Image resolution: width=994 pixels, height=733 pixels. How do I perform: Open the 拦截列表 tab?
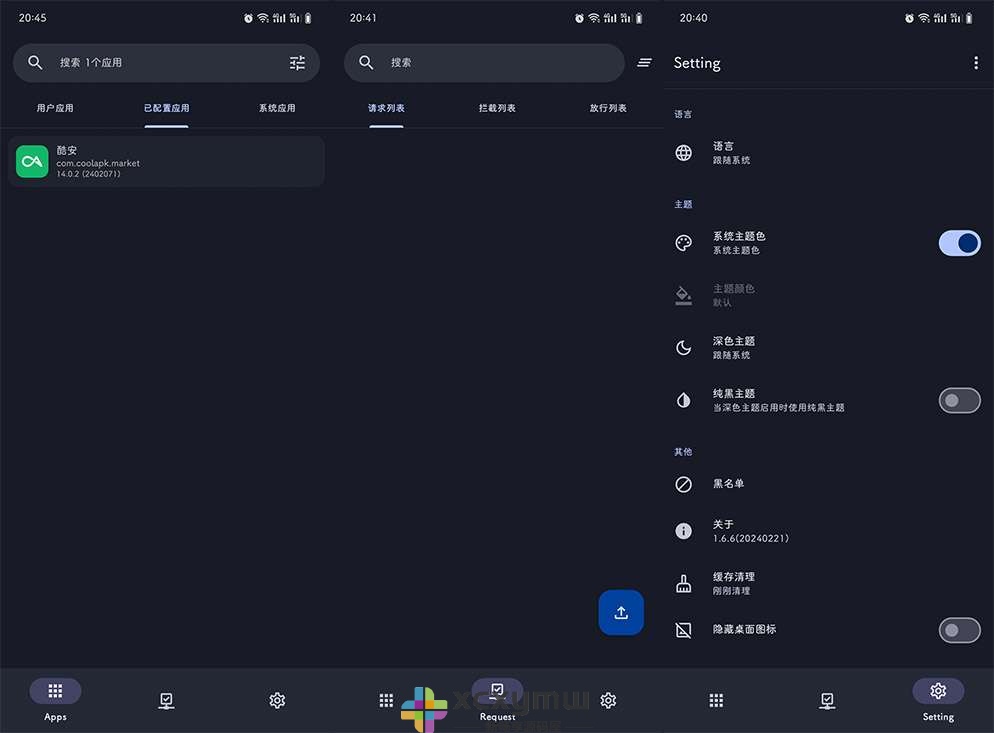(x=497, y=107)
